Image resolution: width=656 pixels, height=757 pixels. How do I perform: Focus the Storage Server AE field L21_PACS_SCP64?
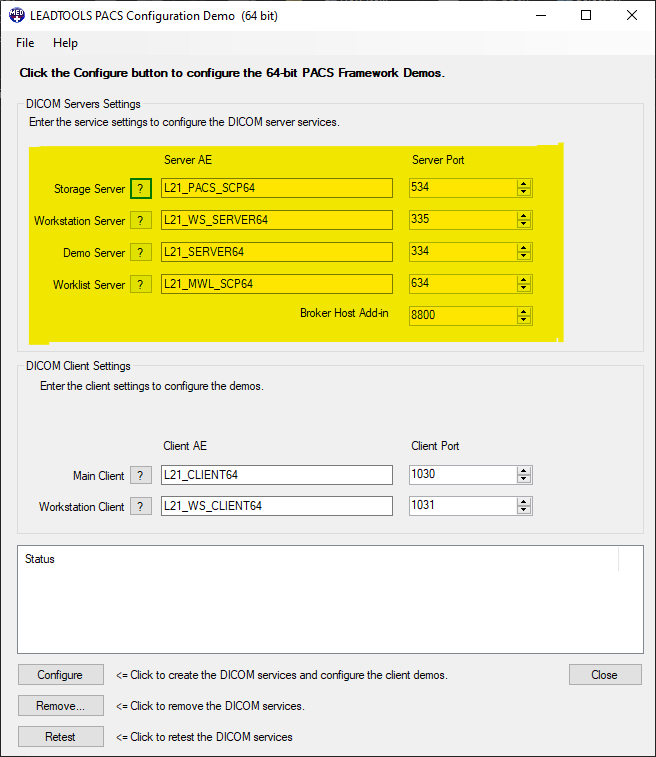pos(277,188)
